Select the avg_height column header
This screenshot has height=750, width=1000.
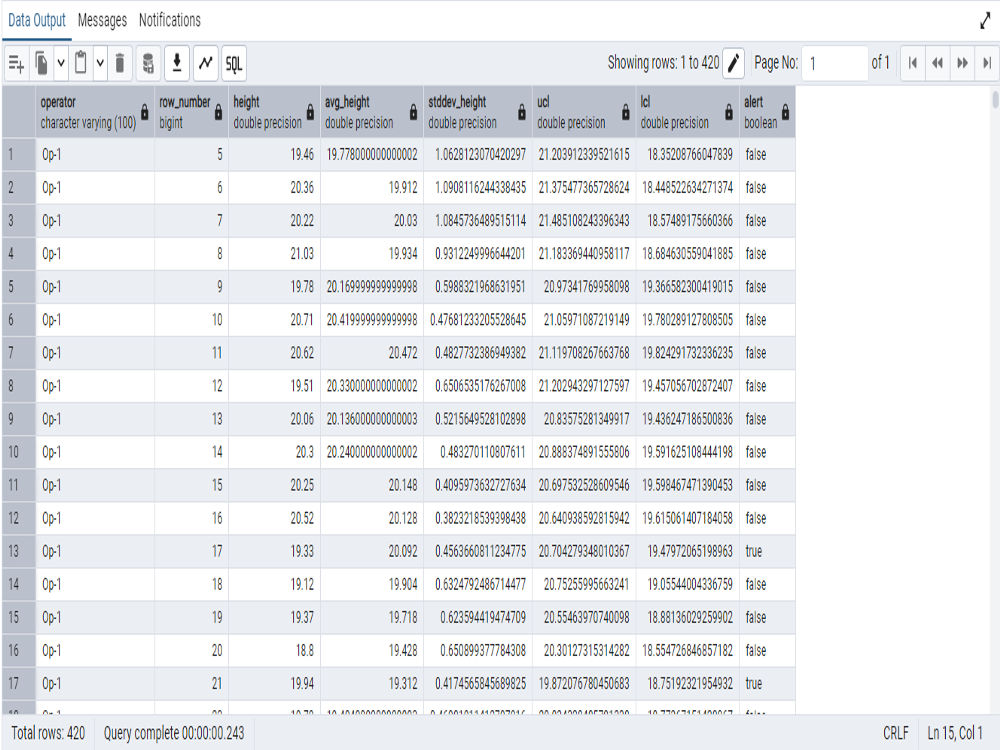(372, 112)
